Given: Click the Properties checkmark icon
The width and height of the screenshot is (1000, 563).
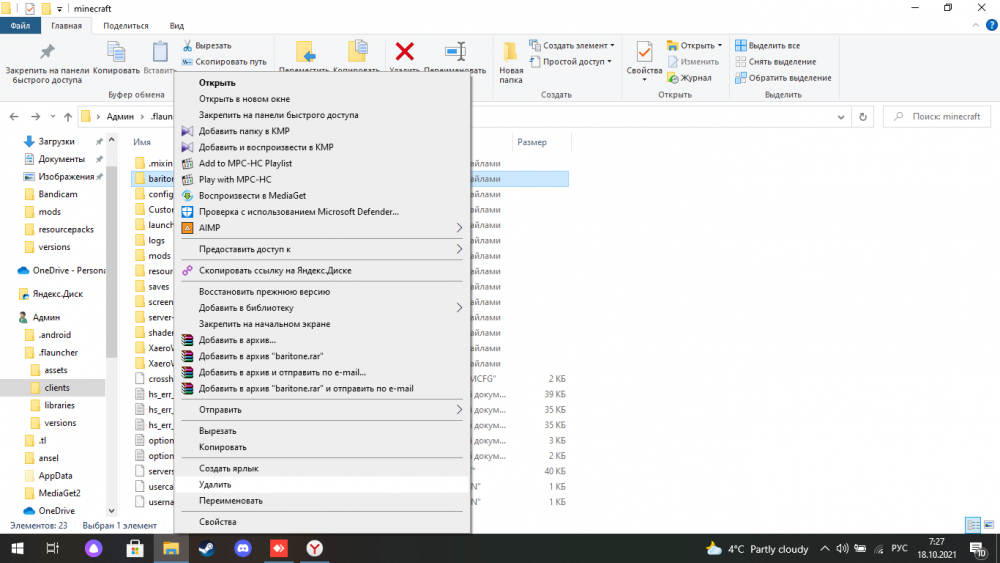Looking at the screenshot, I should [x=644, y=52].
